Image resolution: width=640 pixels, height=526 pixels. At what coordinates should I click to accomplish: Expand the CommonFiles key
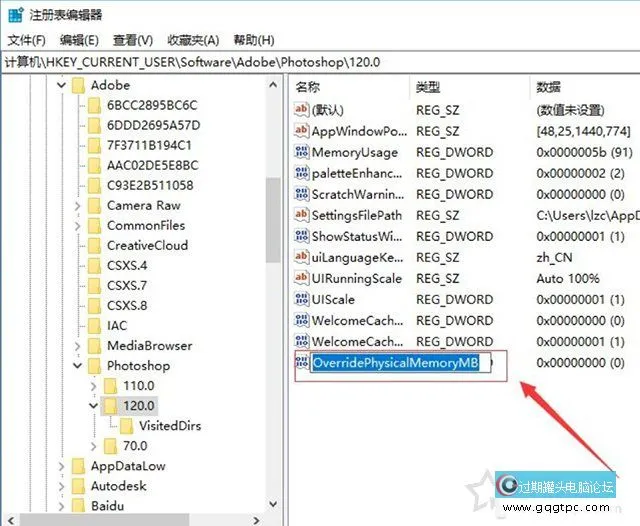pos(78,226)
